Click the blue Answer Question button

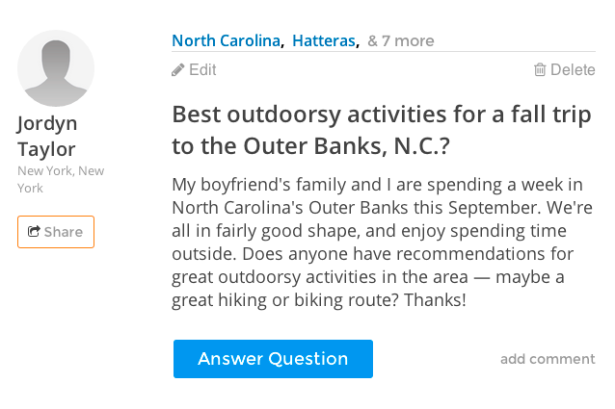pyautogui.click(x=273, y=359)
